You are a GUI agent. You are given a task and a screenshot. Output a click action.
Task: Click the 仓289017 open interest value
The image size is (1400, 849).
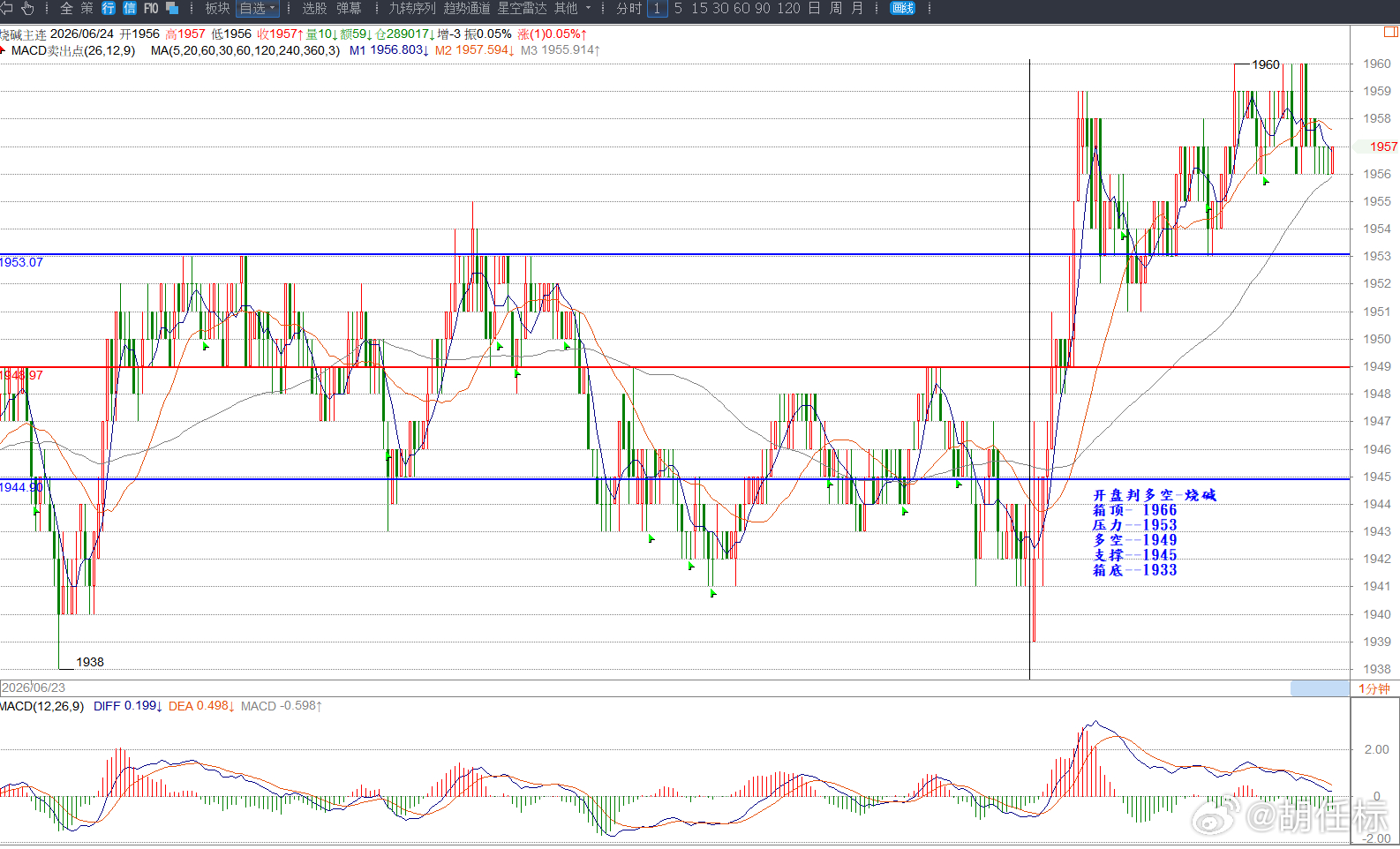tap(404, 34)
